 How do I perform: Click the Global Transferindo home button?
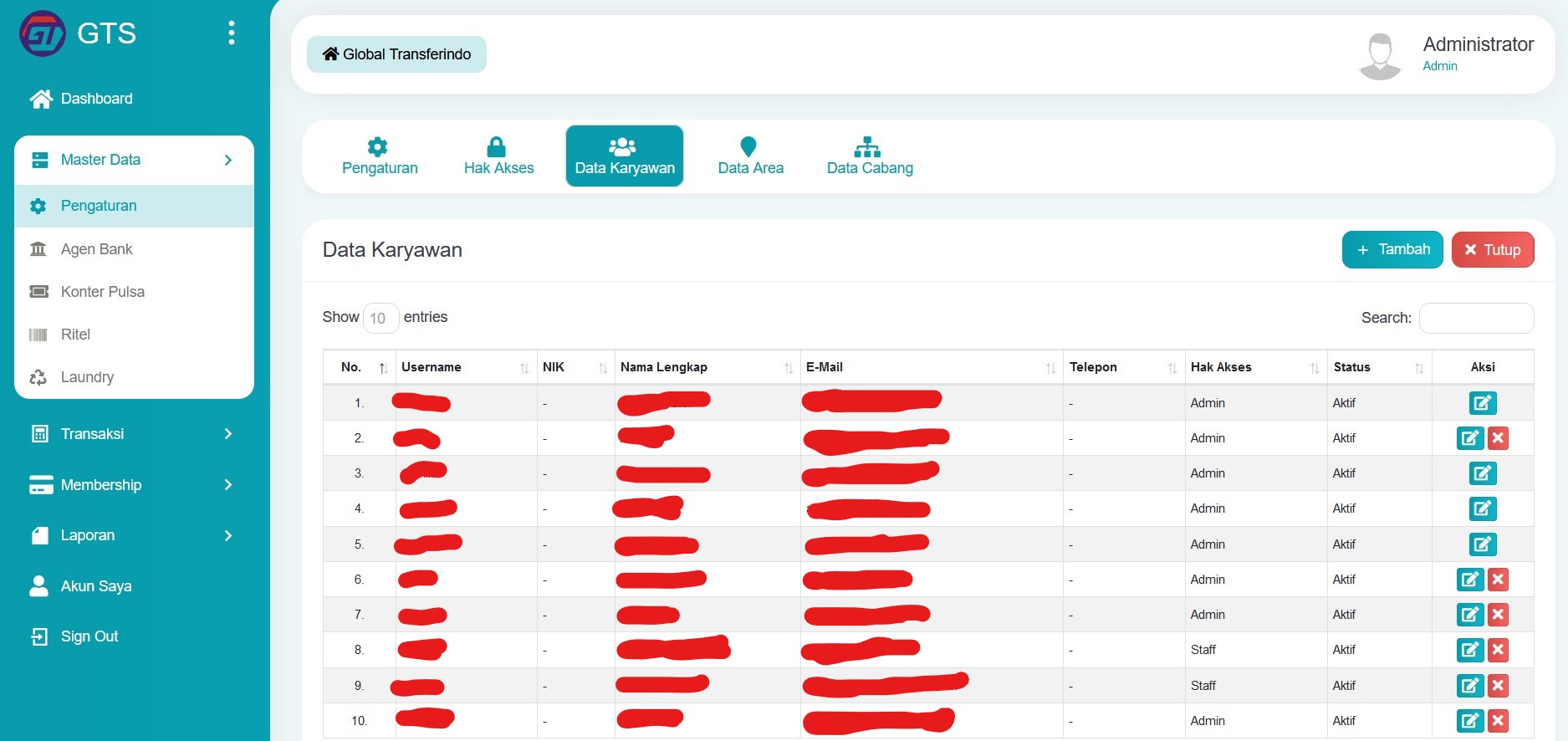click(396, 54)
